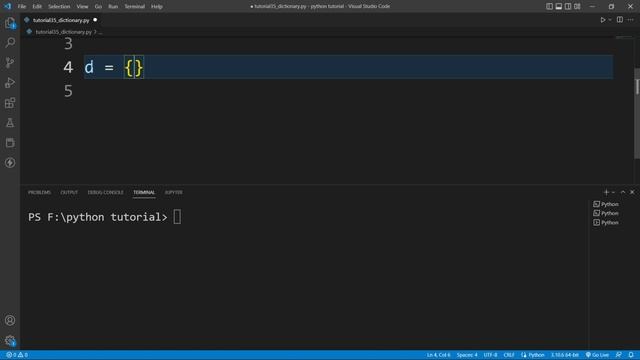Viewport: 640px width, 360px height.
Task: Open the lightning bolt activity bar icon
Action: [x=10, y=162]
